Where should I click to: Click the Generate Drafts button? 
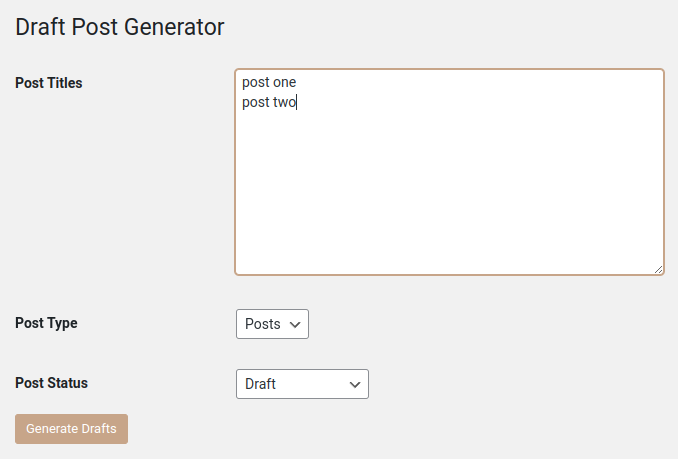coord(71,429)
